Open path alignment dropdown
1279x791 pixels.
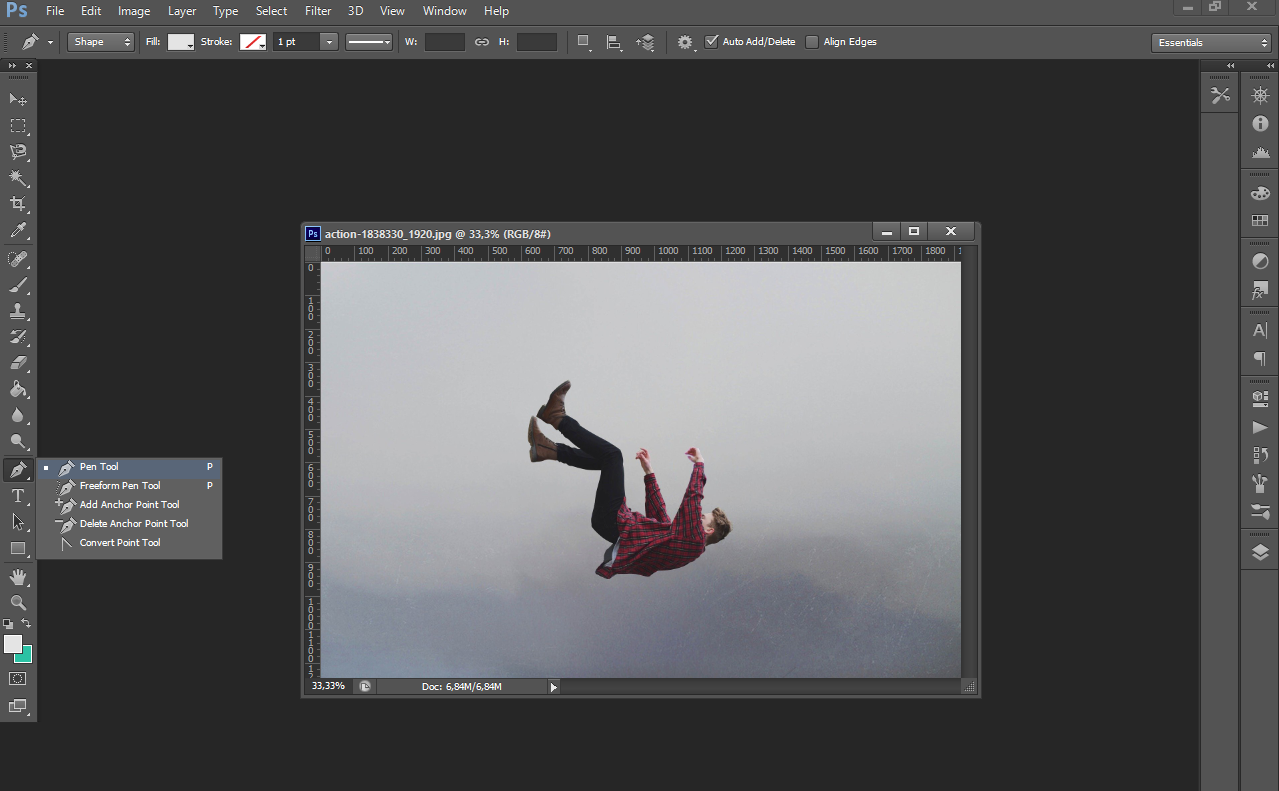point(615,42)
